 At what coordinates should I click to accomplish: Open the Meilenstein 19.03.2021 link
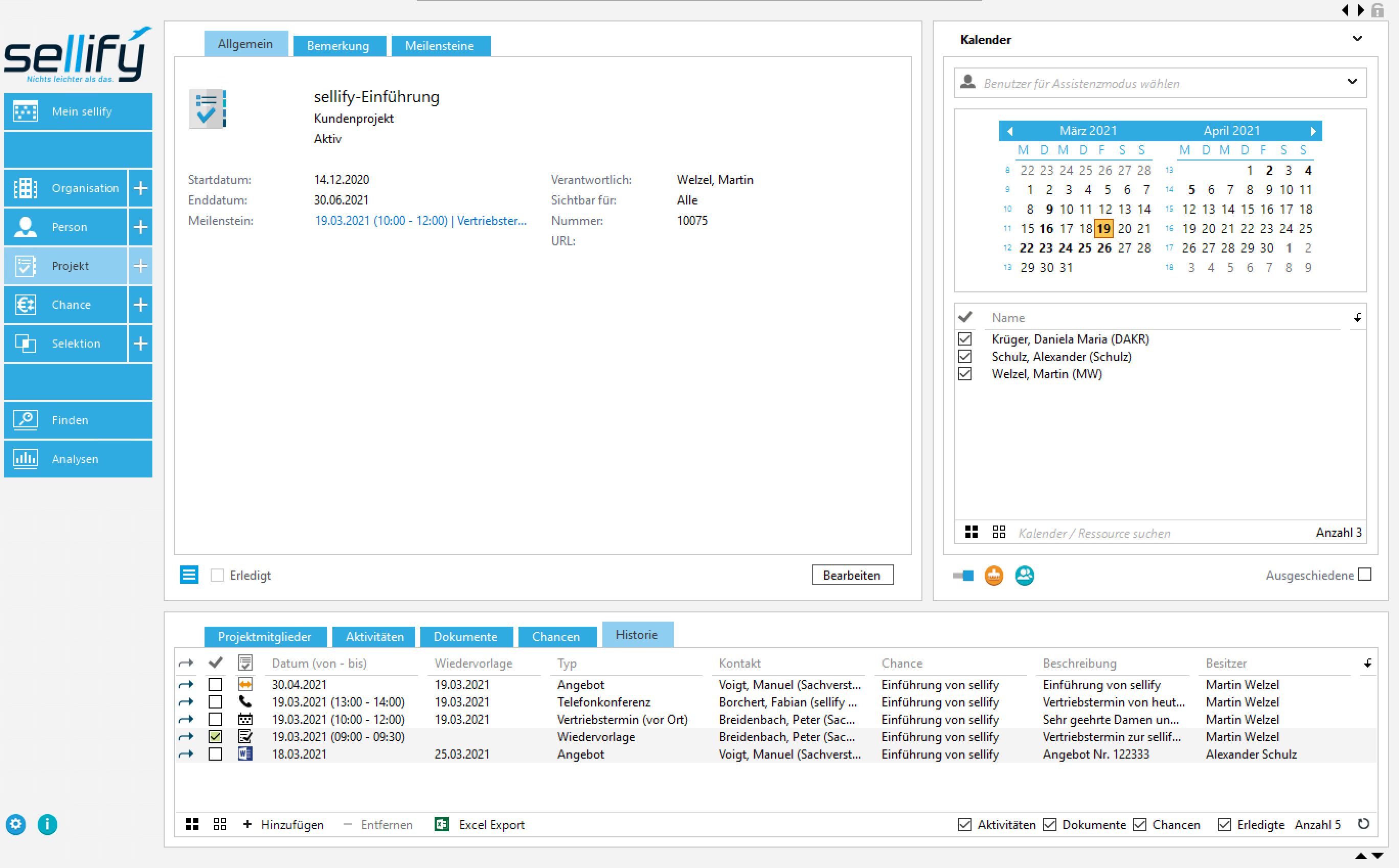pyautogui.click(x=420, y=221)
